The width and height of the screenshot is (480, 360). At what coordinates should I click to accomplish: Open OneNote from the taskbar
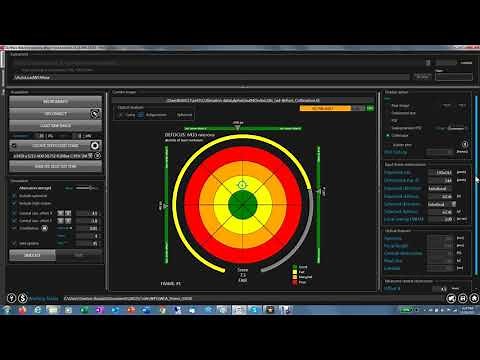click(99, 310)
